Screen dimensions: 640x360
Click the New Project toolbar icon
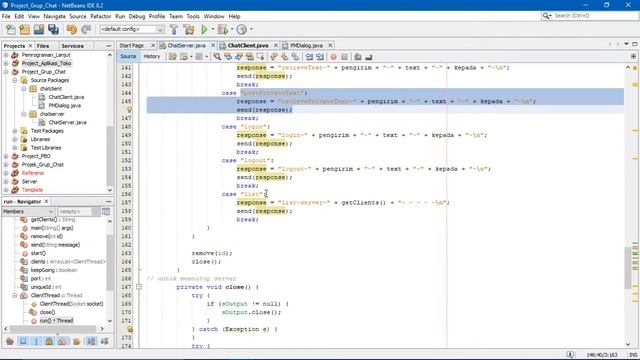(x=24, y=29)
